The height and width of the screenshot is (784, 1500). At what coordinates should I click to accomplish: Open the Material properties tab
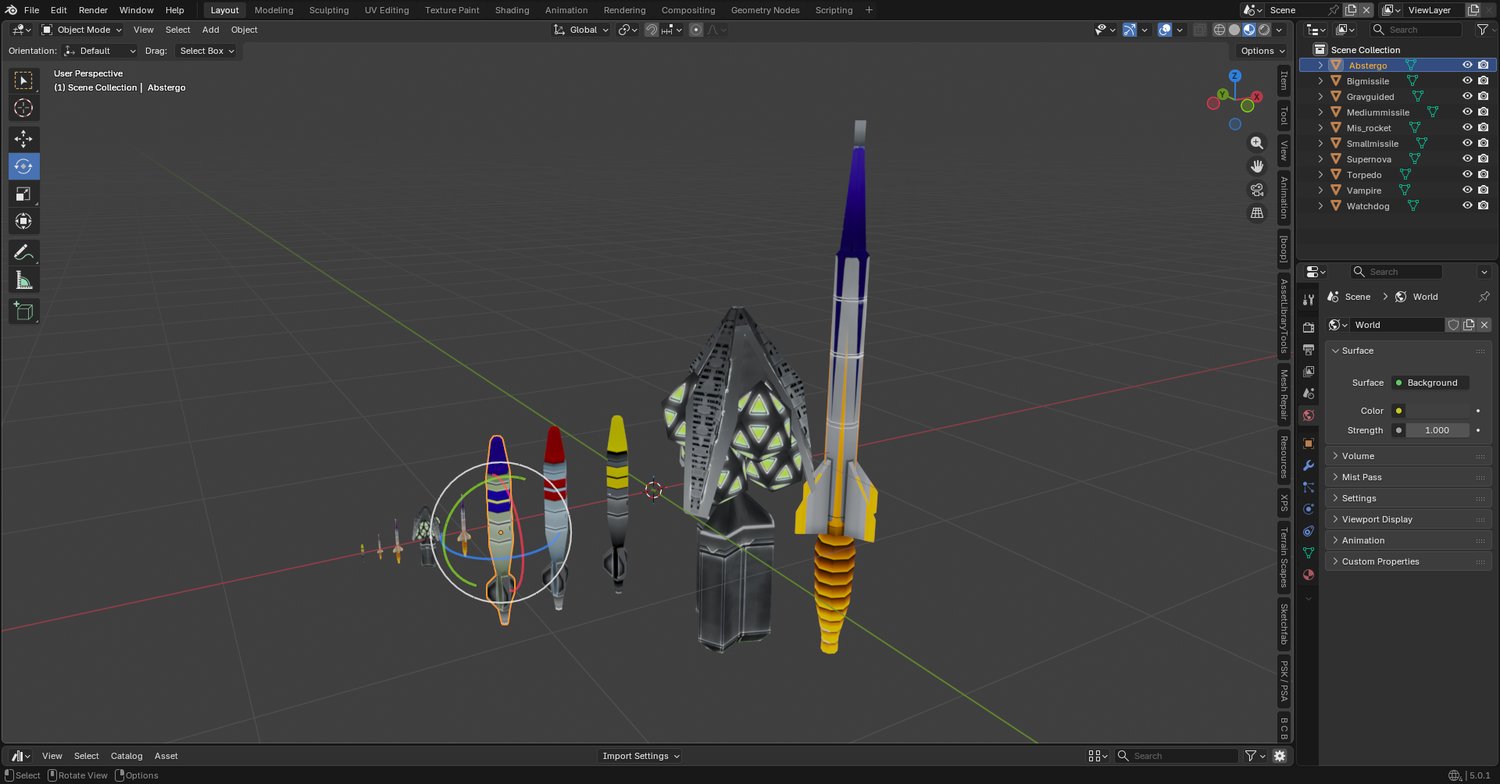[x=1308, y=575]
